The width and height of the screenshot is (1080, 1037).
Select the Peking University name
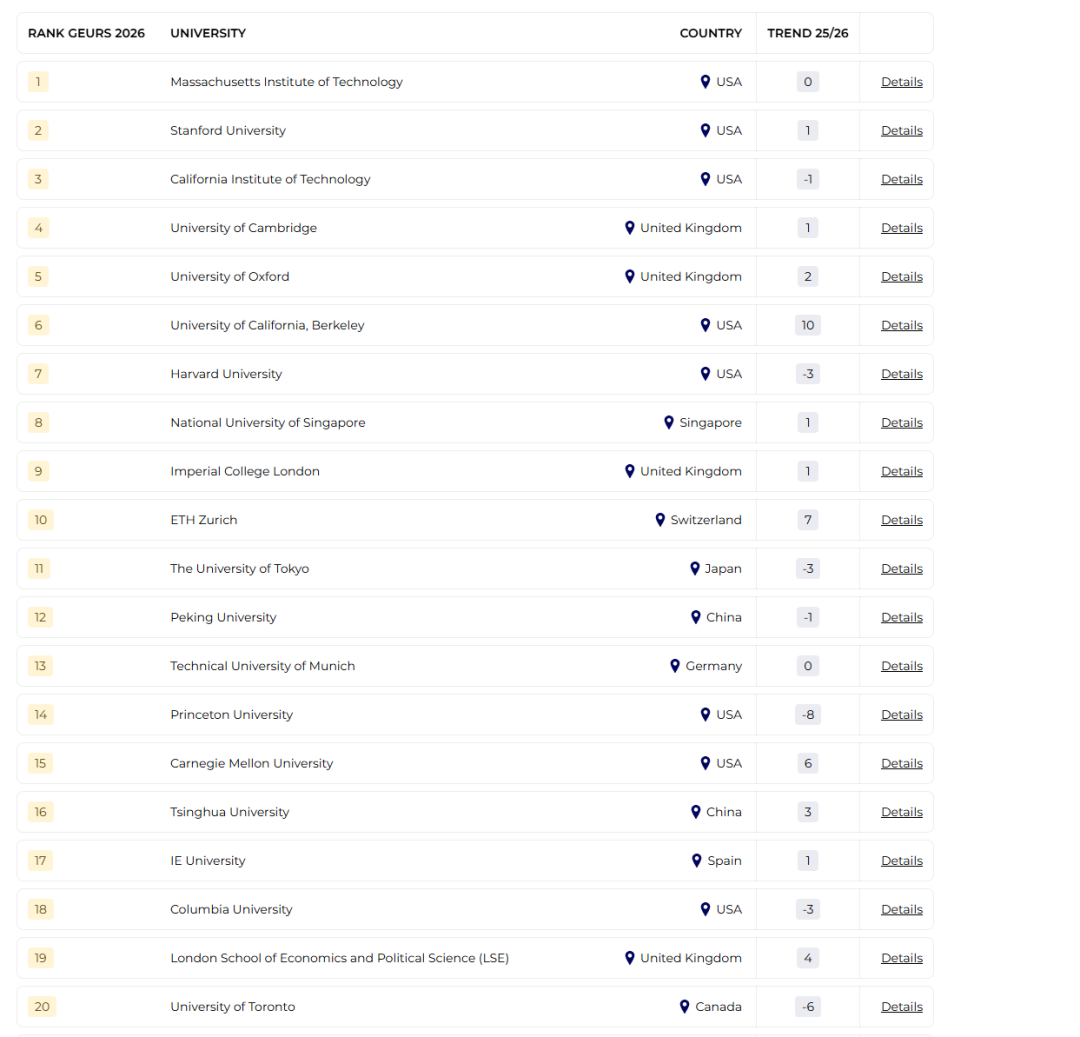tap(223, 618)
